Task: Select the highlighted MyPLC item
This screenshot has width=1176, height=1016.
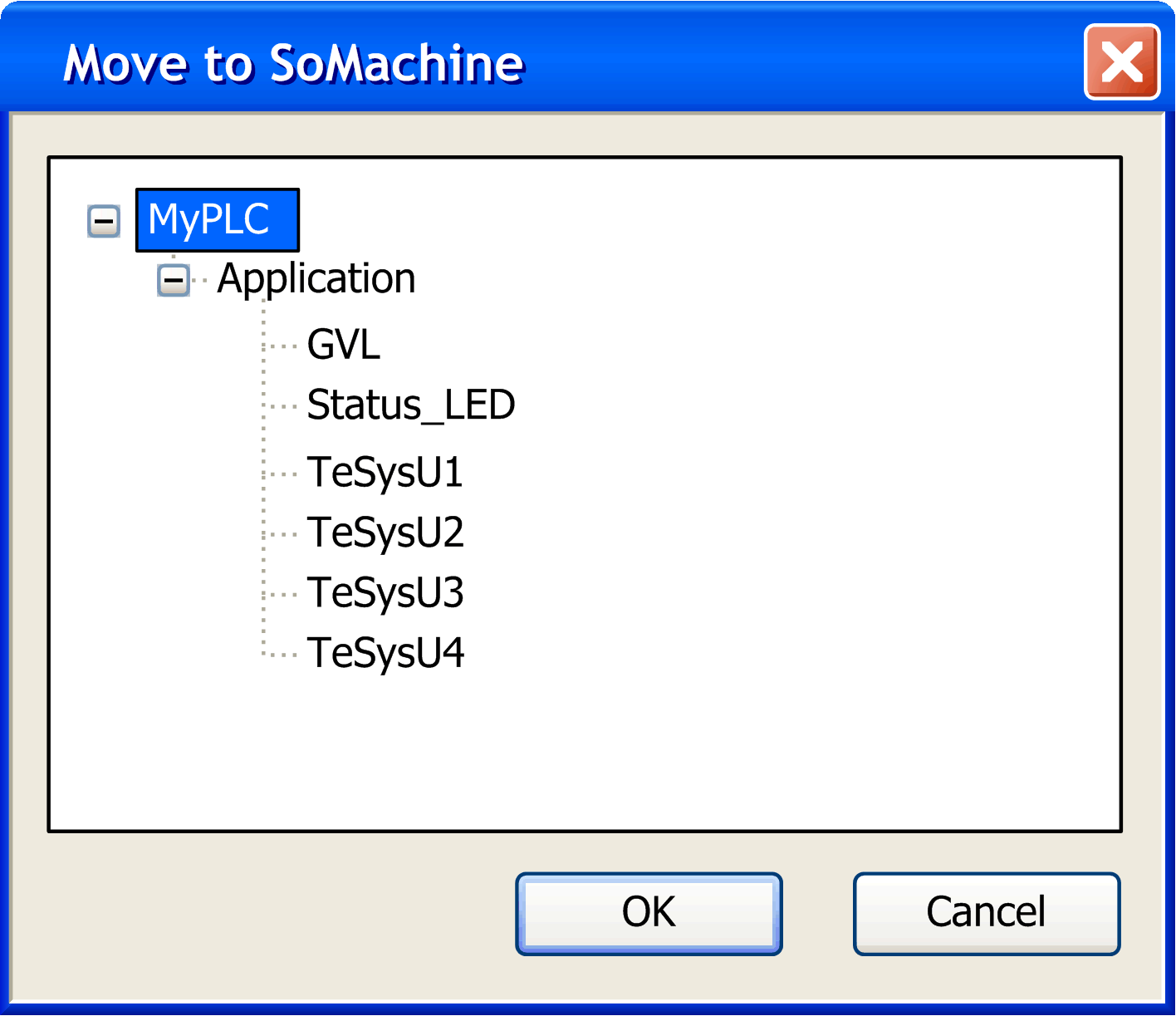Action: coord(218,220)
